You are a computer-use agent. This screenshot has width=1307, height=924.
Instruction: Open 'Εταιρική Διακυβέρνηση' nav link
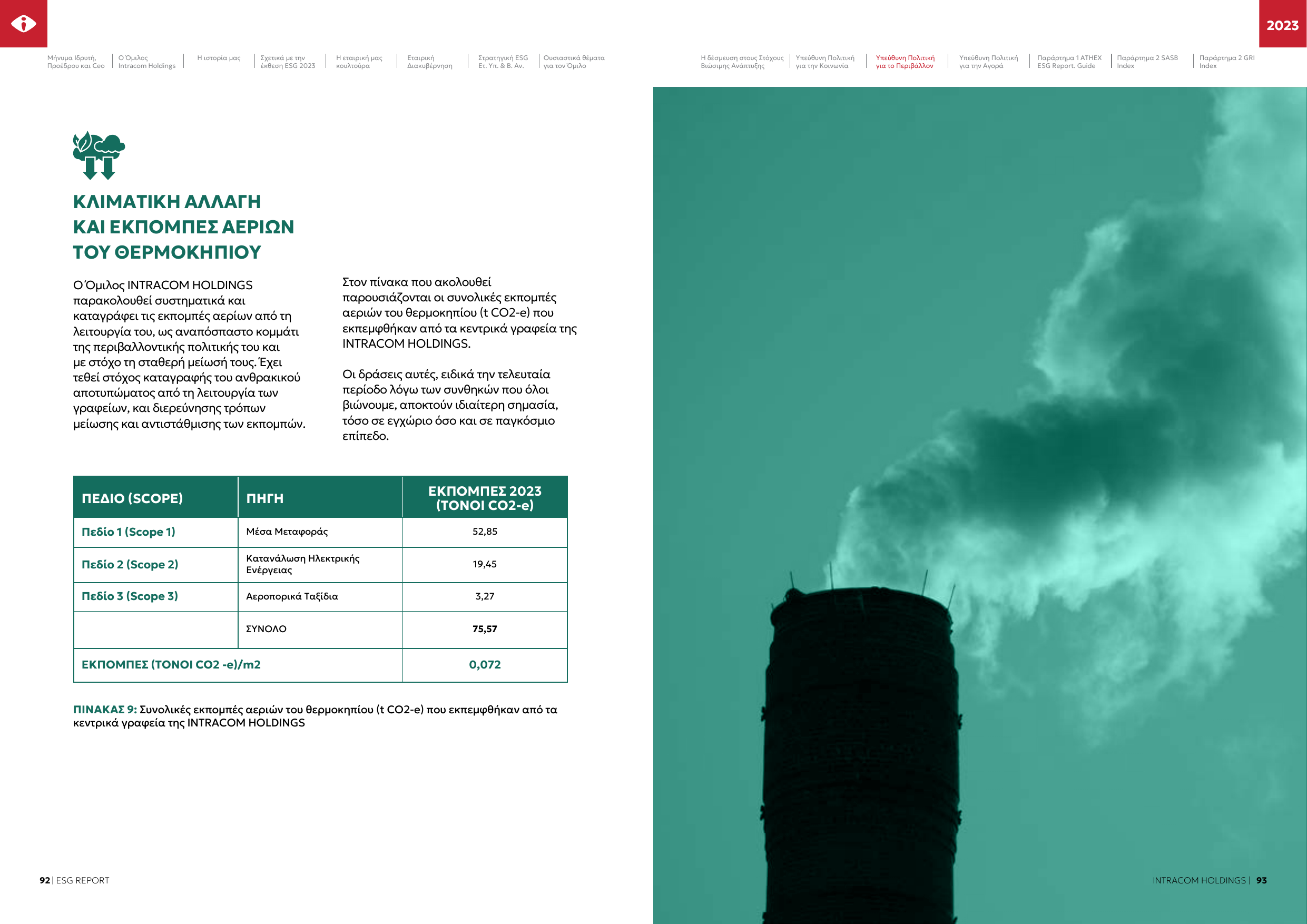(430, 62)
